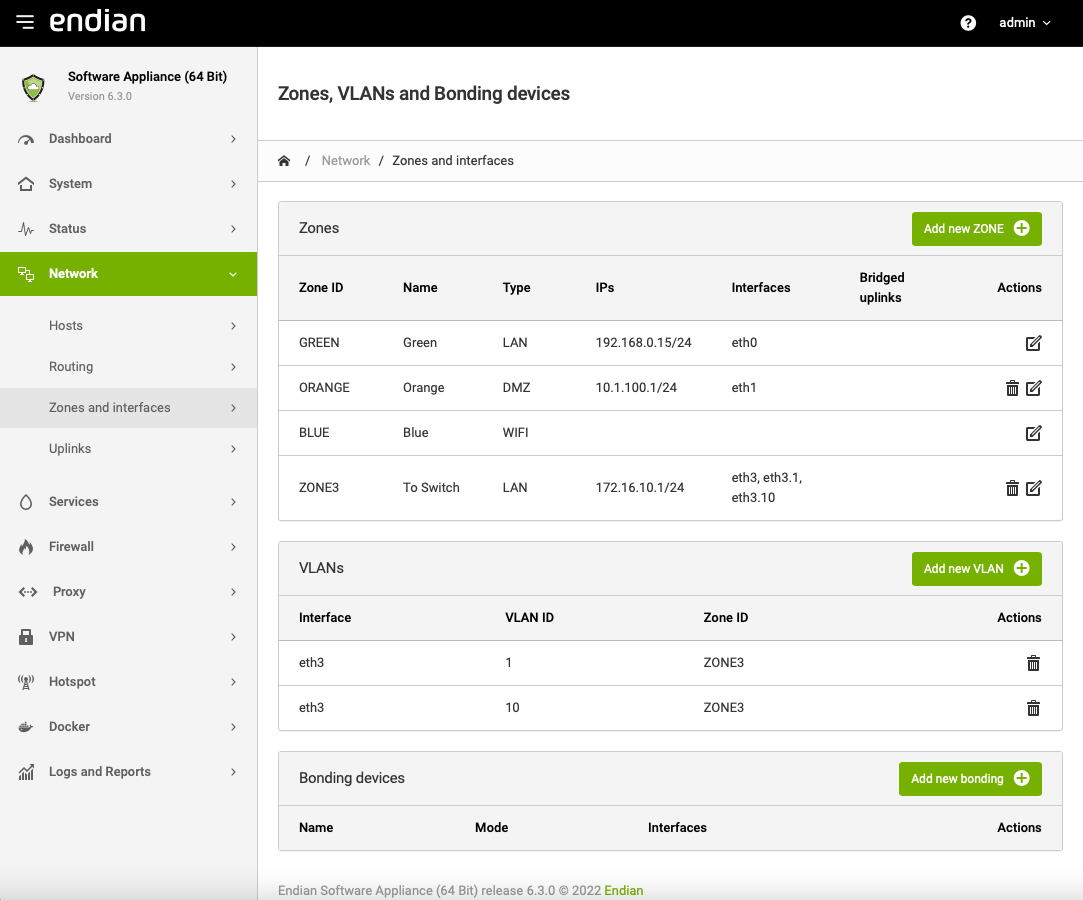Click the eth0 interface cell
1083x900 pixels.
(x=744, y=343)
